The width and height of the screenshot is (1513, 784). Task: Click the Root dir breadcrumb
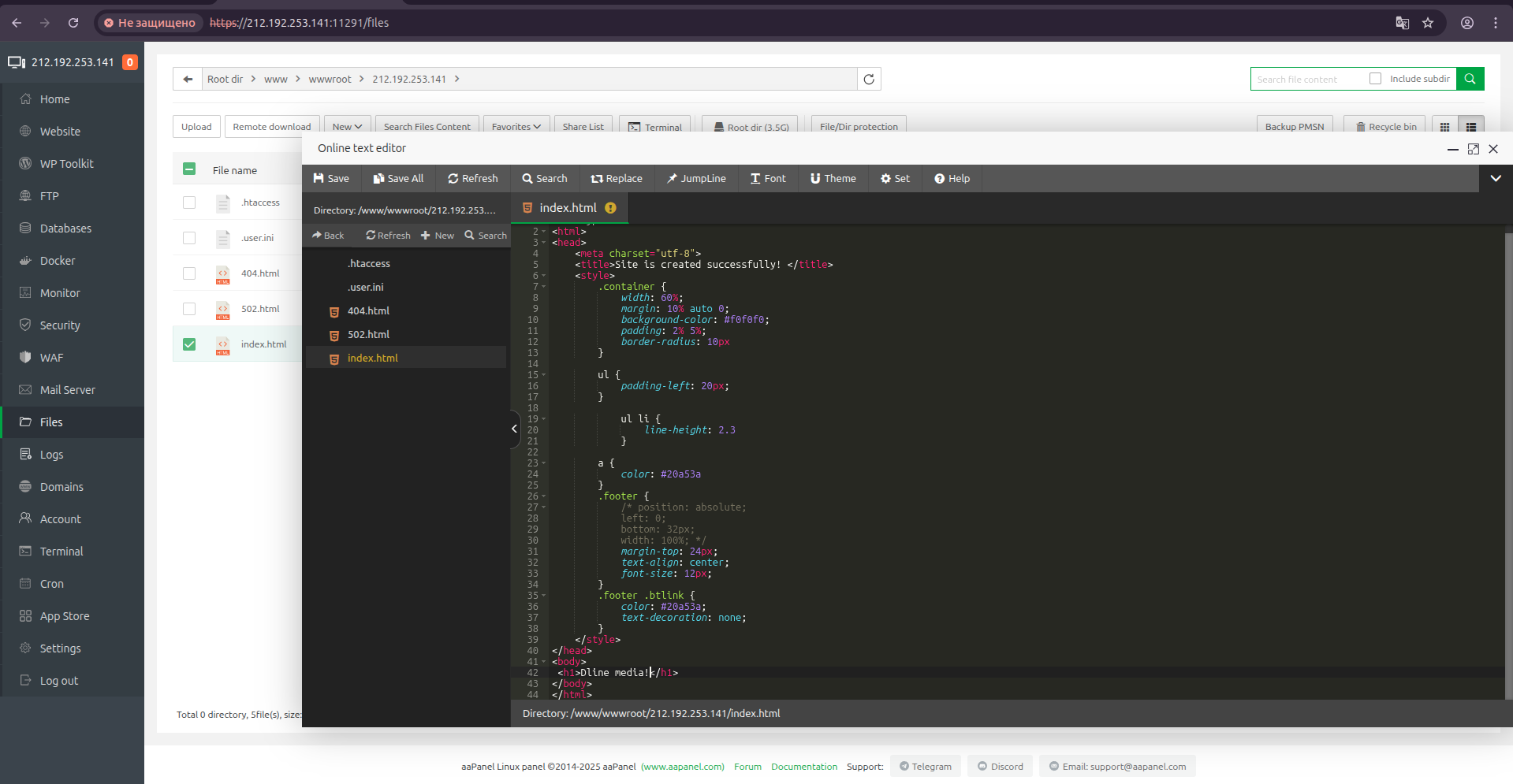[225, 80]
